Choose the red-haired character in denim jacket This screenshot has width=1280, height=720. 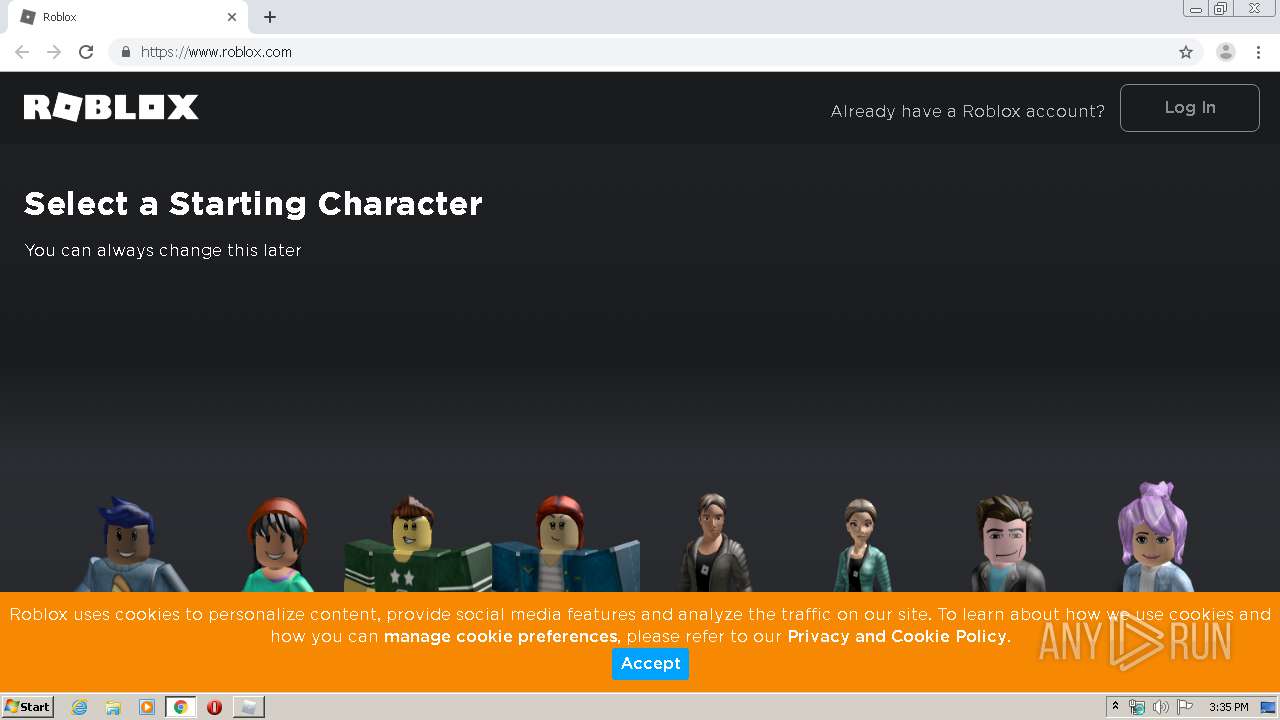coord(565,545)
